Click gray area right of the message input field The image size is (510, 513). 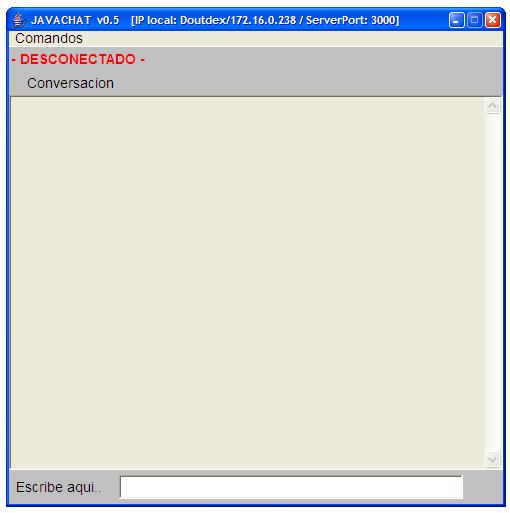pyautogui.click(x=482, y=487)
